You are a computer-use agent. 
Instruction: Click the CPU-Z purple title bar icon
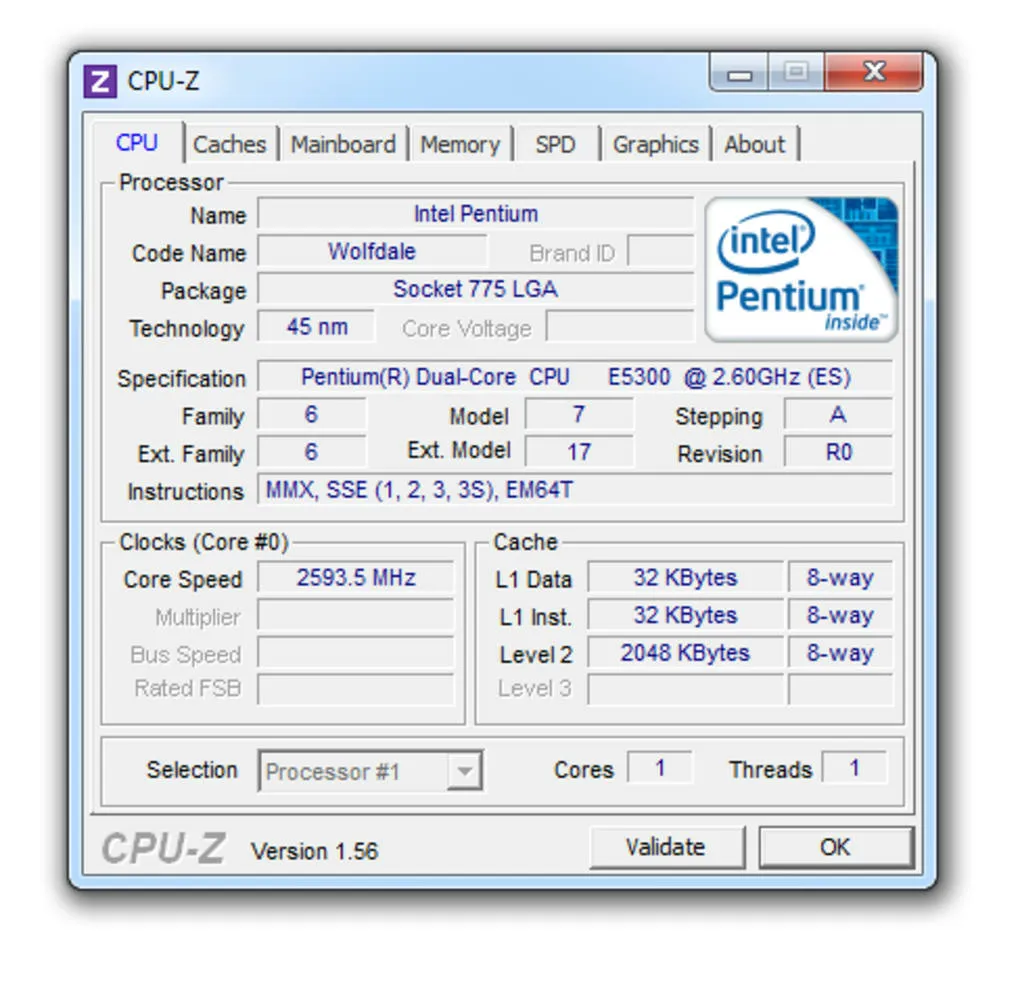point(100,81)
